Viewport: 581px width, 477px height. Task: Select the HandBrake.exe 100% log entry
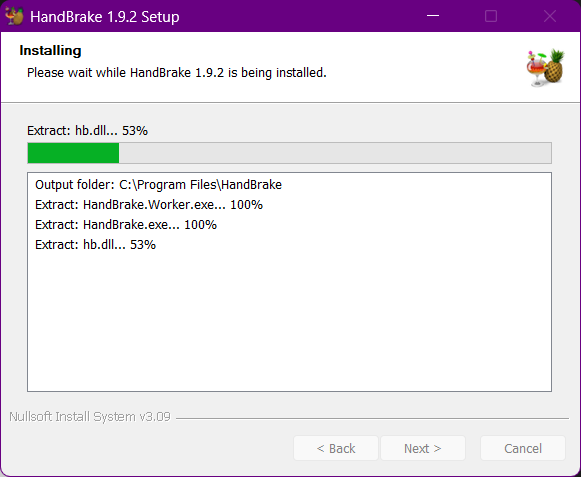tap(126, 225)
